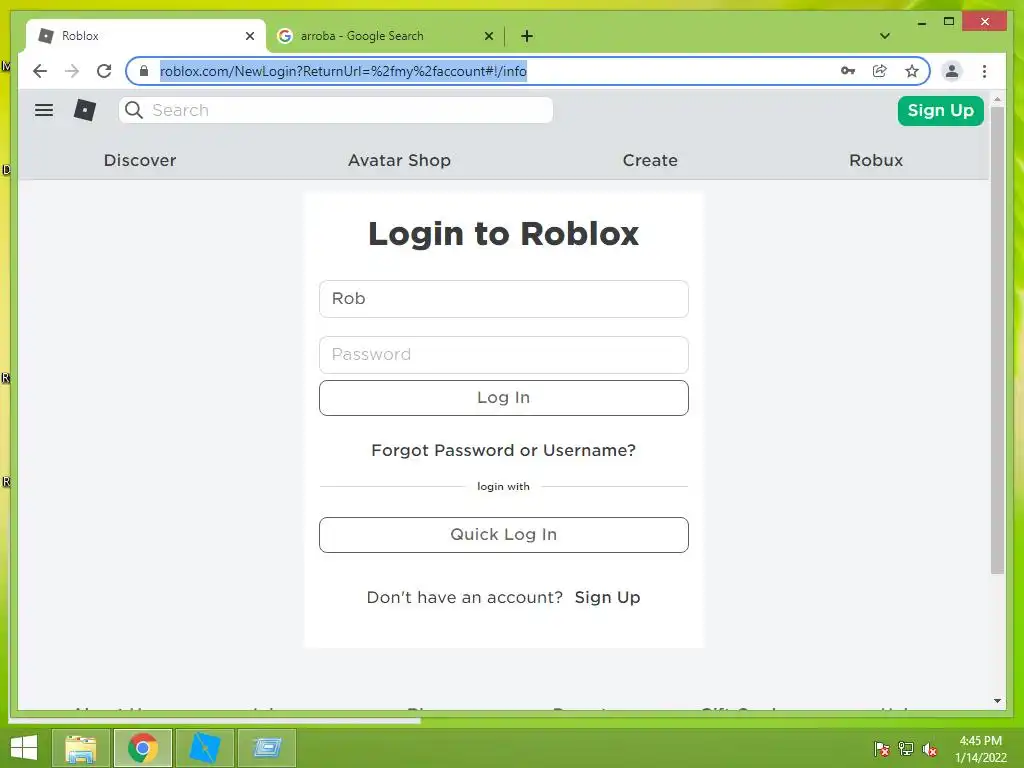Click the page vertical scrollbar thumb
The width and height of the screenshot is (1024, 768).
click(997, 340)
